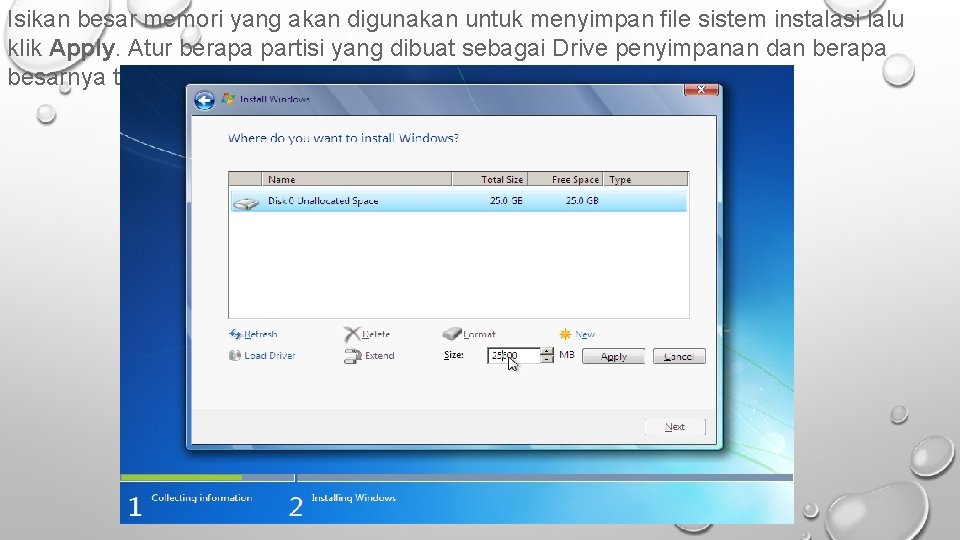
Task: Decrease size with the down spinner arrow
Action: (x=547, y=359)
